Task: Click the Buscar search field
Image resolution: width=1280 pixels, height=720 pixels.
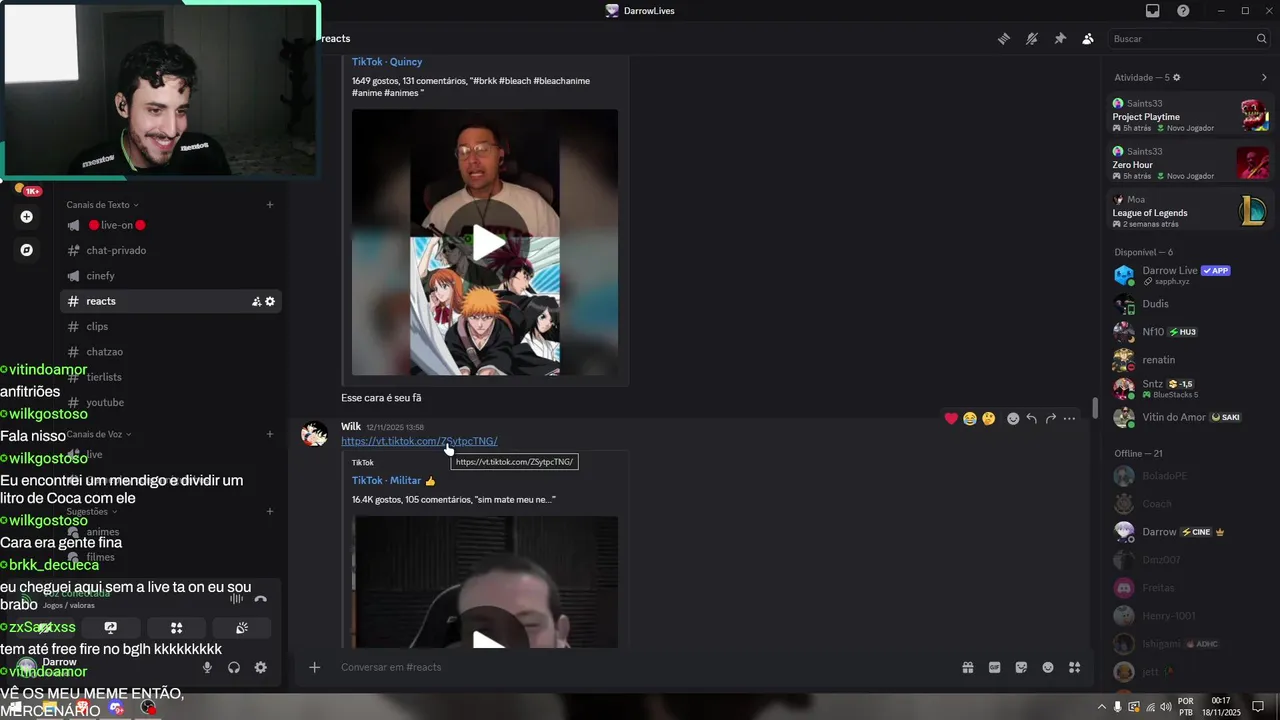Action: (x=1188, y=39)
